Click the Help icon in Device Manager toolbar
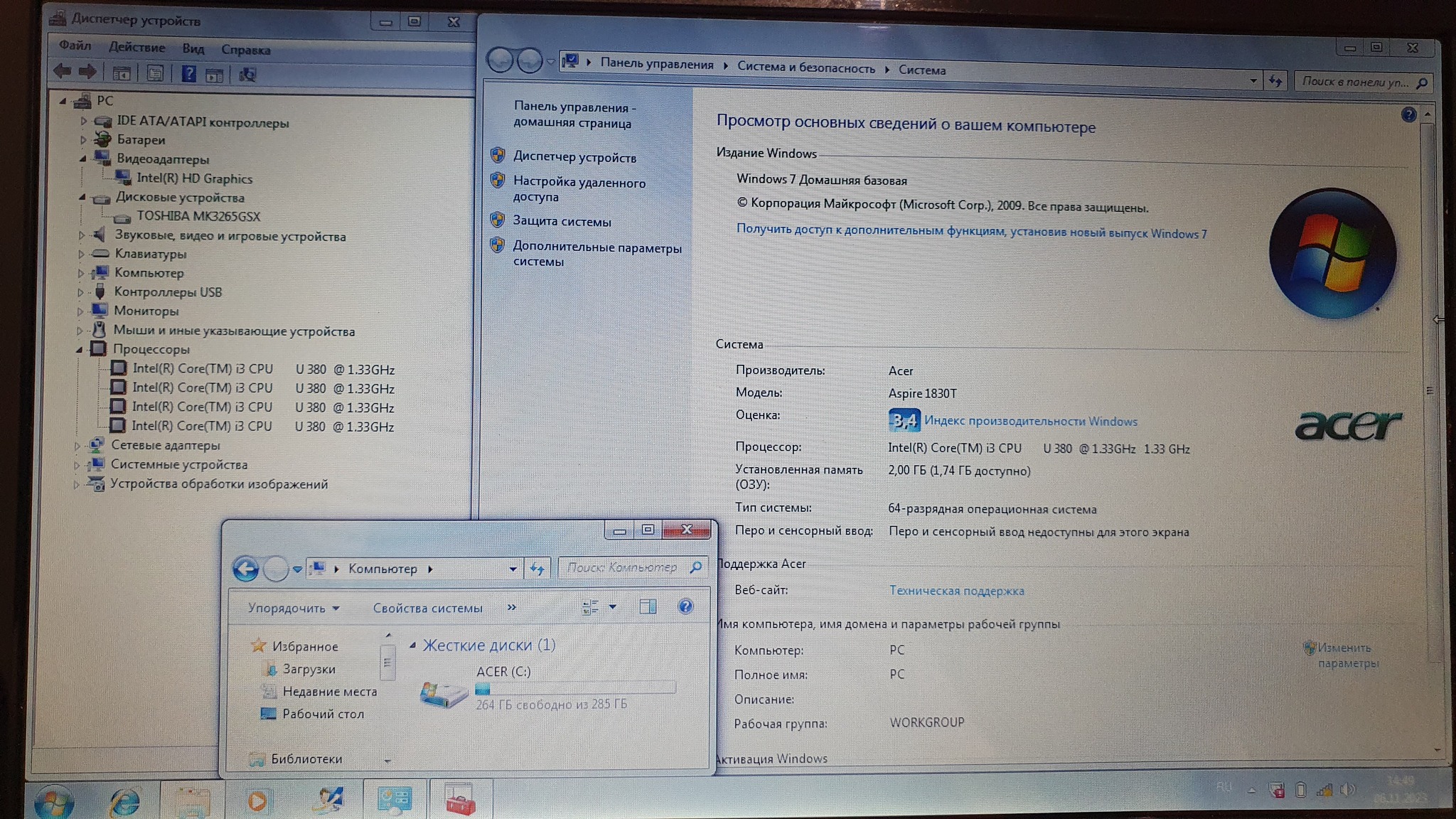This screenshot has height=819, width=1456. tap(188, 73)
